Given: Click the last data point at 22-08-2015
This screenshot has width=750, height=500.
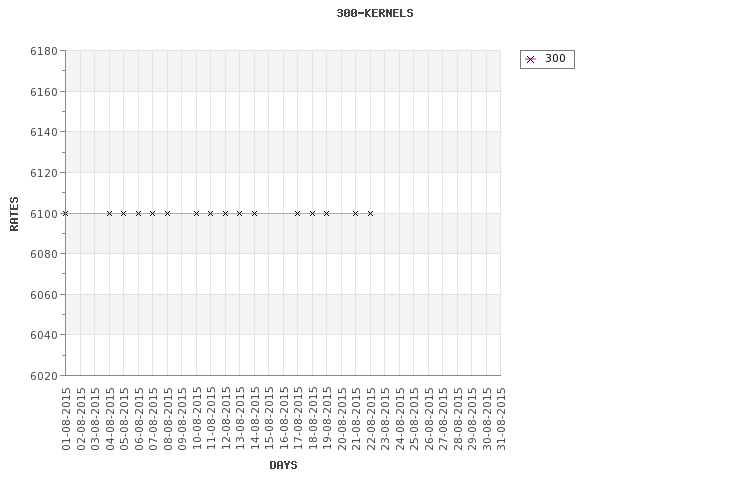Looking at the screenshot, I should pos(370,213).
